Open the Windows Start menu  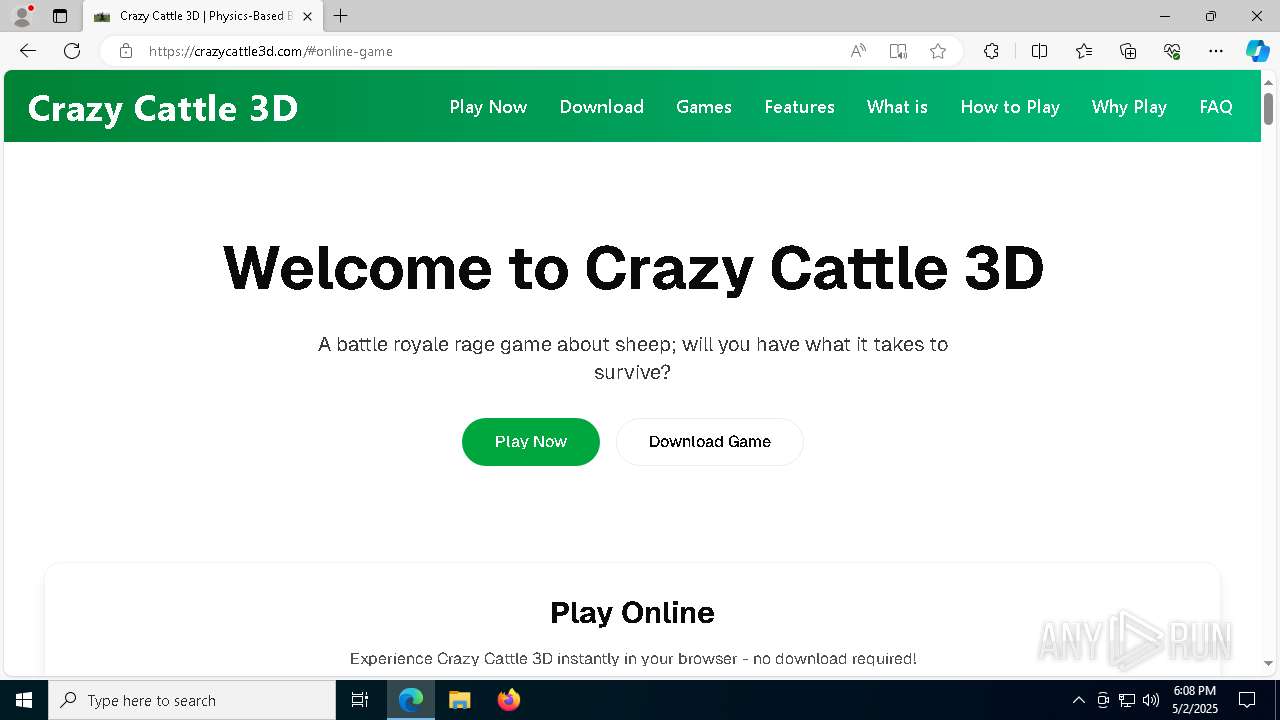[x=24, y=700]
